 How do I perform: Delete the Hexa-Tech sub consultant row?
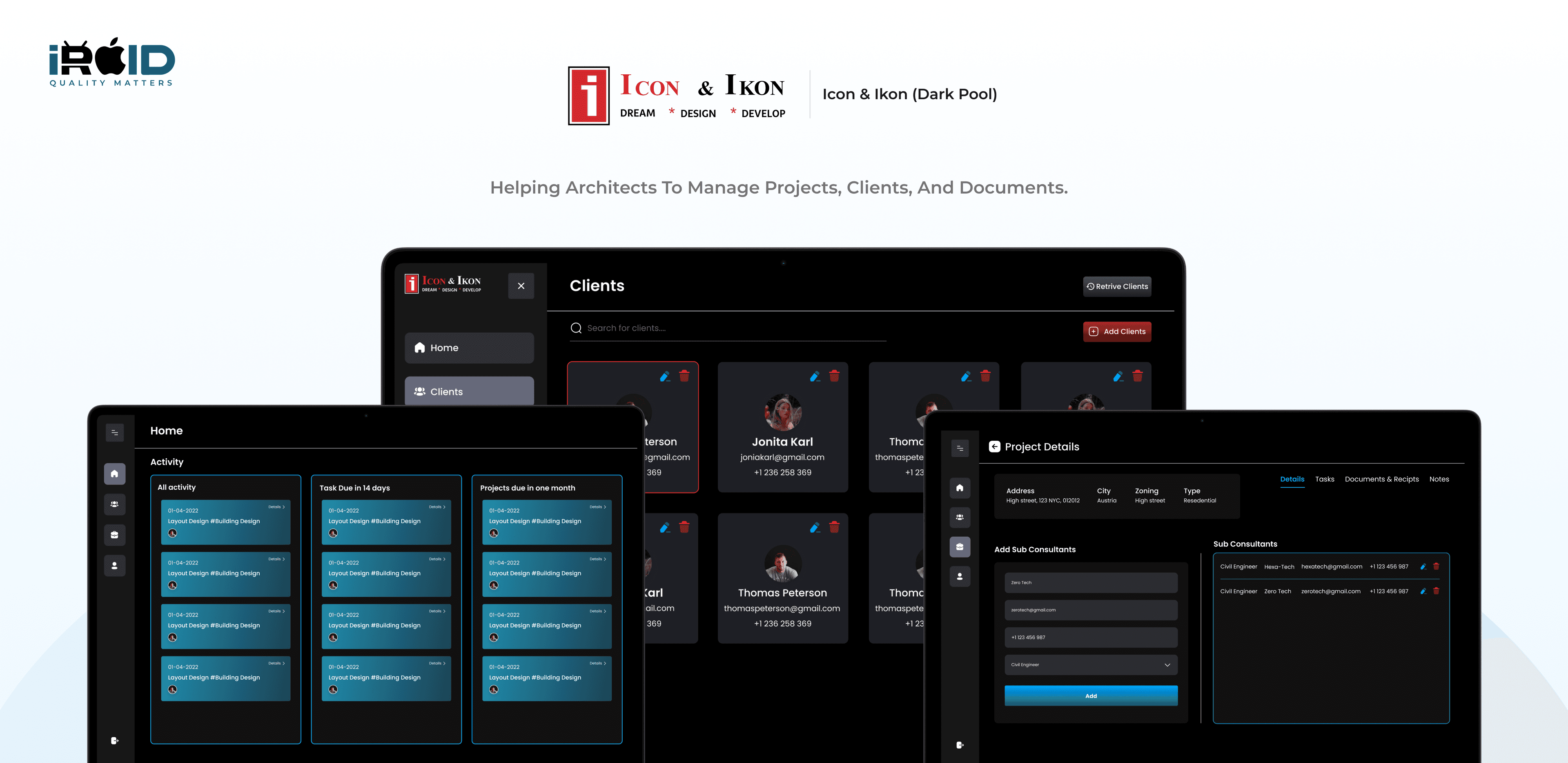tap(1436, 566)
